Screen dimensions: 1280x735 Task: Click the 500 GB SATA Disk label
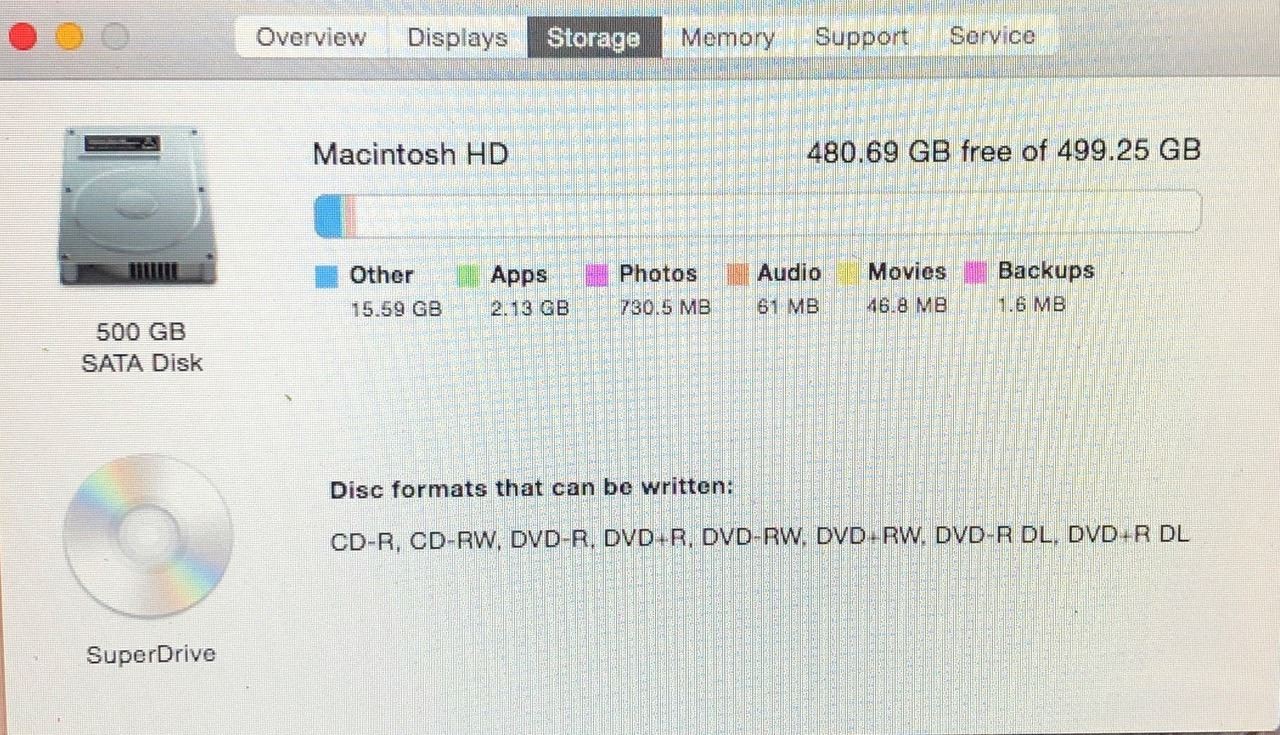pyautogui.click(x=142, y=347)
